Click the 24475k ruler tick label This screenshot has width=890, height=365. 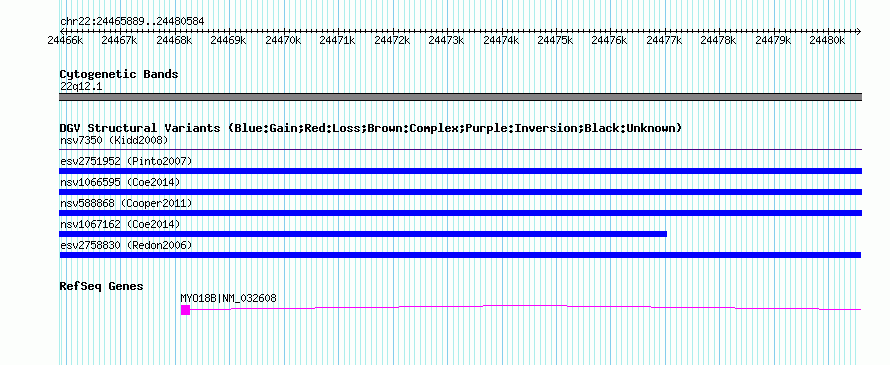pyautogui.click(x=555, y=40)
